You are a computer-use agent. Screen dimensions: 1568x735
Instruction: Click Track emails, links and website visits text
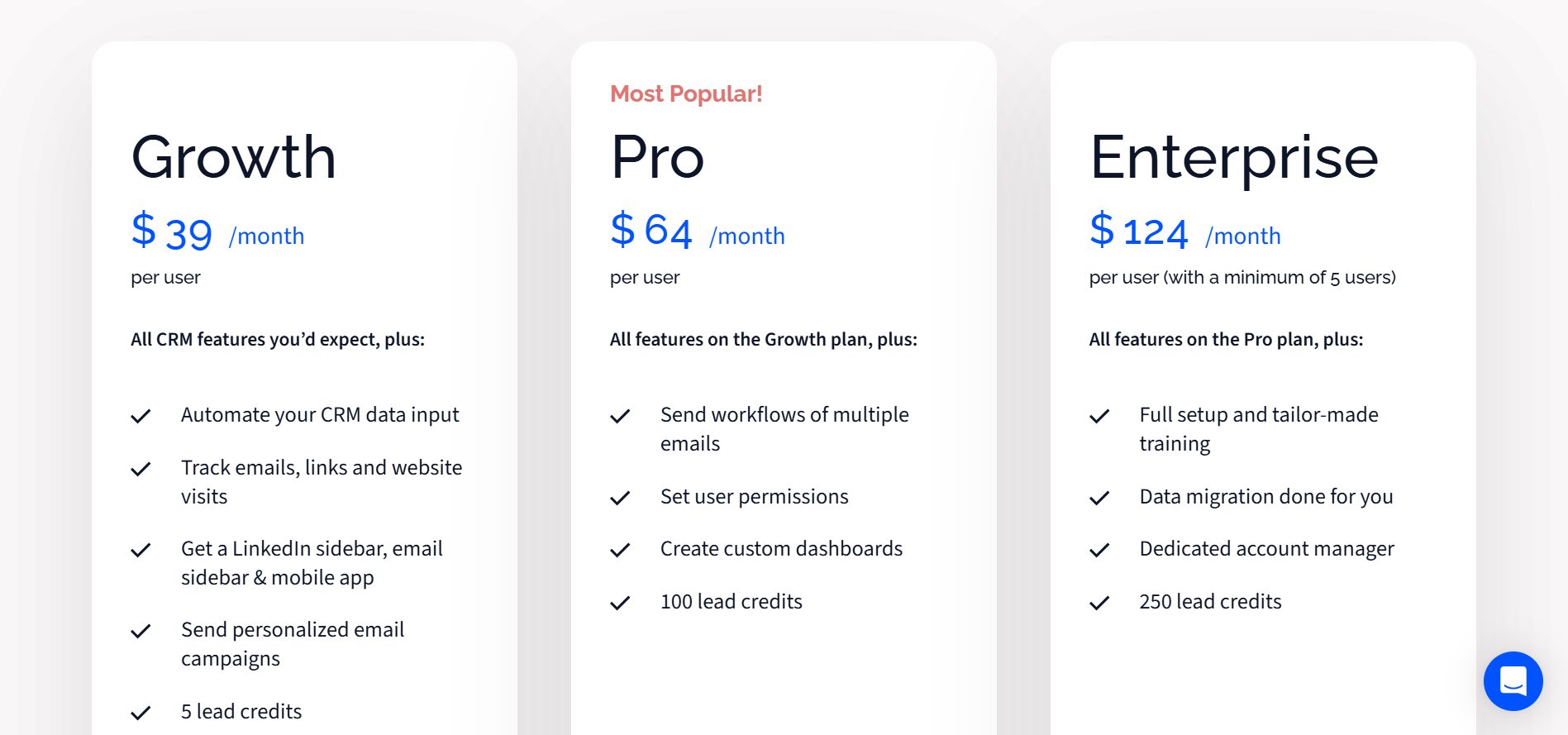point(321,482)
